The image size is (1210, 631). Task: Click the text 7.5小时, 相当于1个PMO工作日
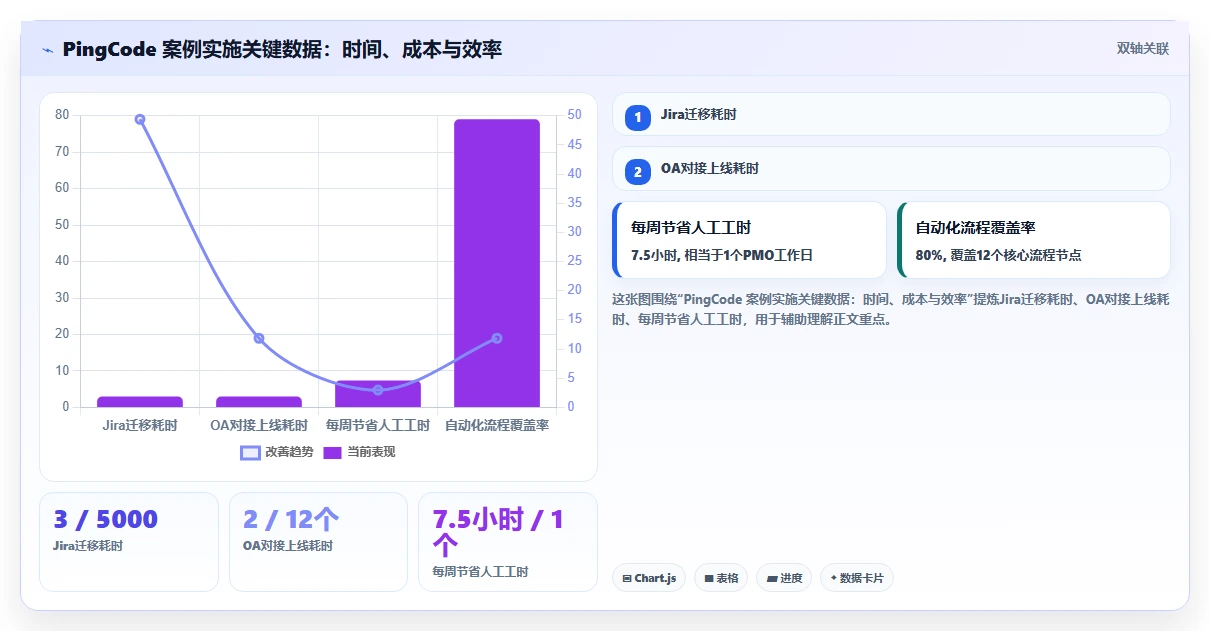click(721, 255)
